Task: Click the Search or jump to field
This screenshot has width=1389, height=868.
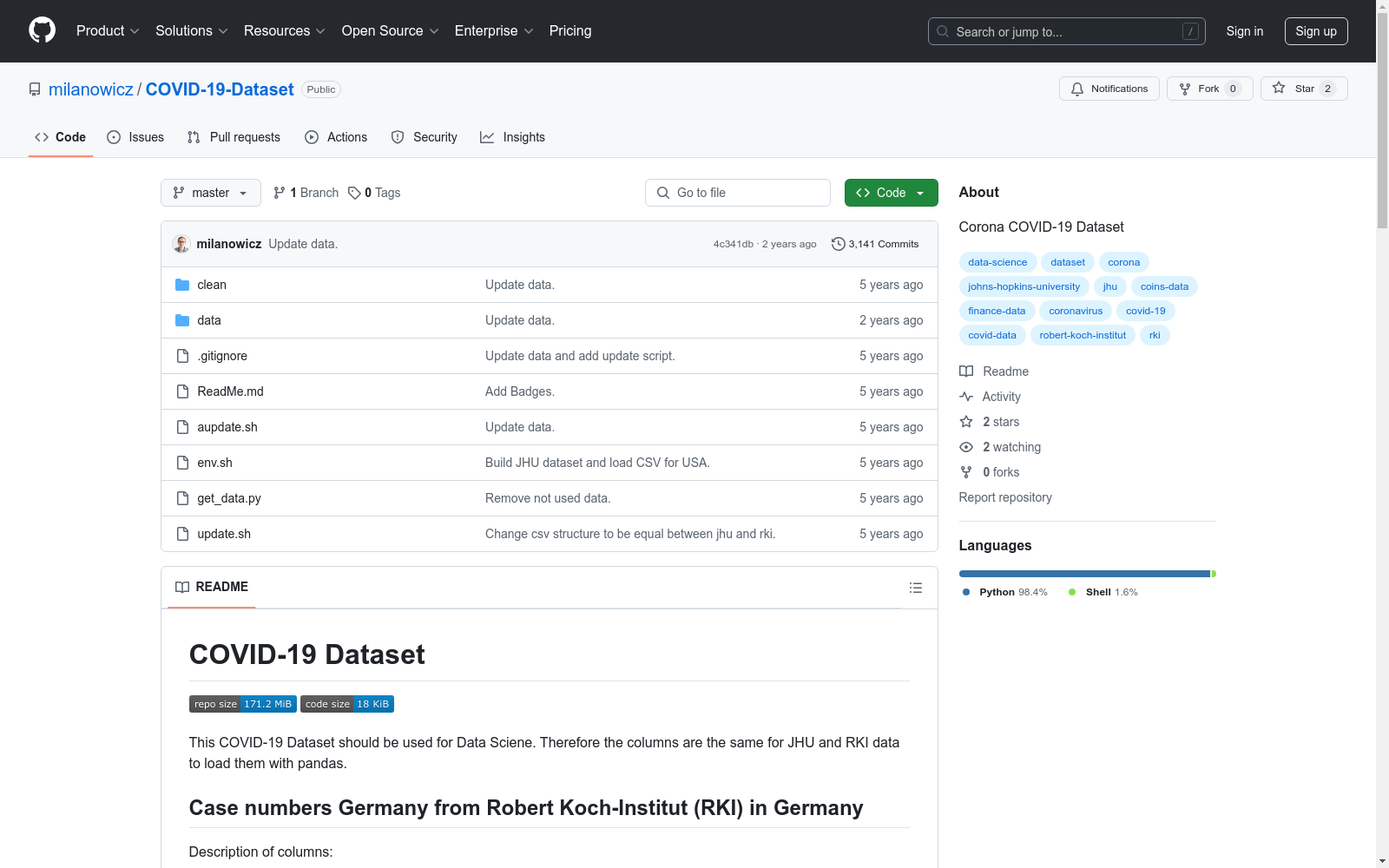Action: (x=1067, y=31)
